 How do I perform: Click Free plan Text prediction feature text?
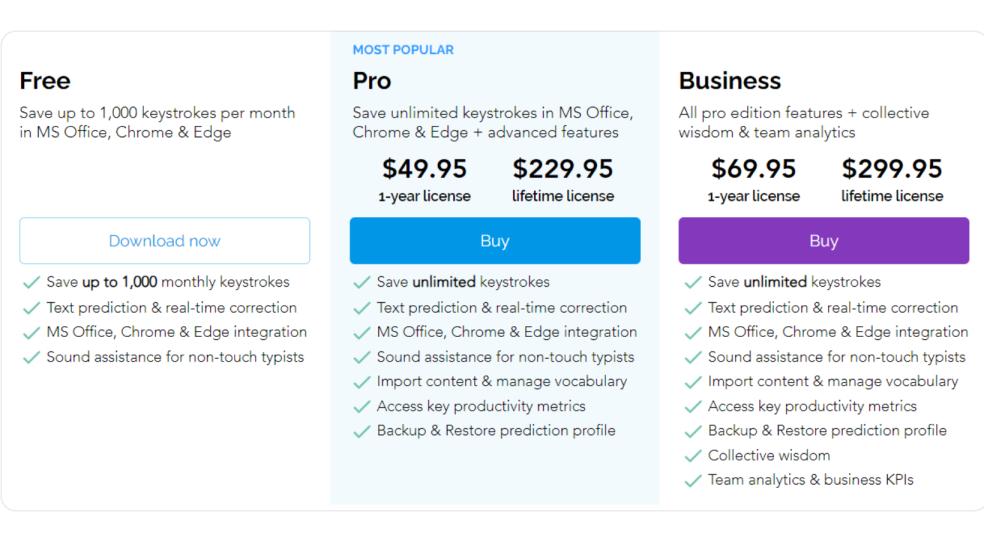(x=171, y=308)
